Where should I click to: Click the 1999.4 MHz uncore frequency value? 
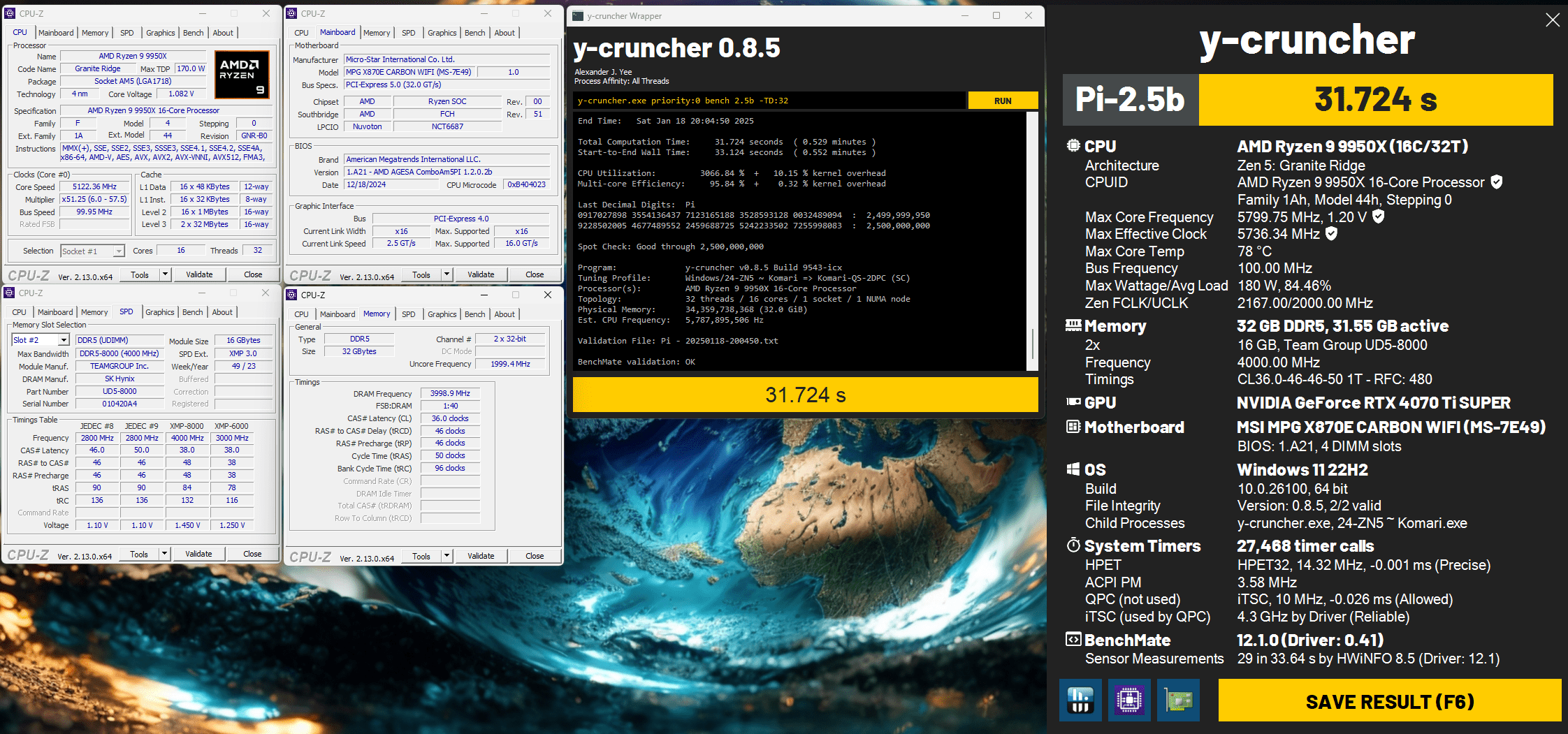click(510, 364)
